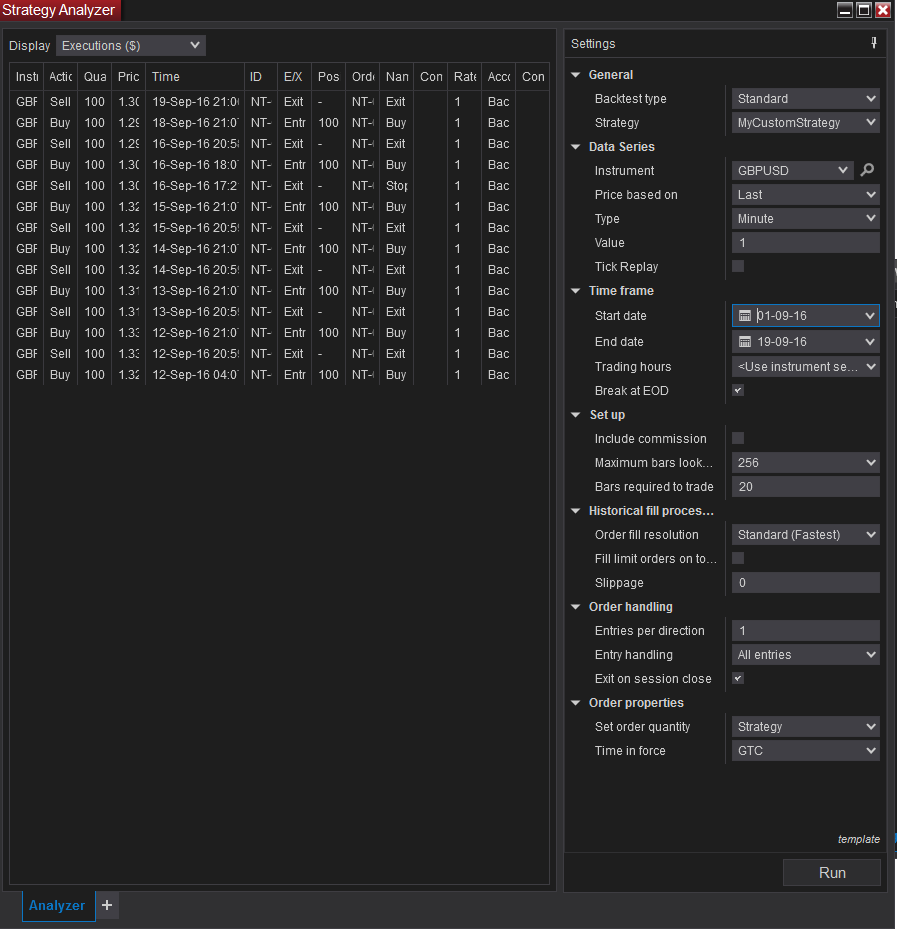Collapse the General section
Screen dimensions: 897x929
[575, 75]
